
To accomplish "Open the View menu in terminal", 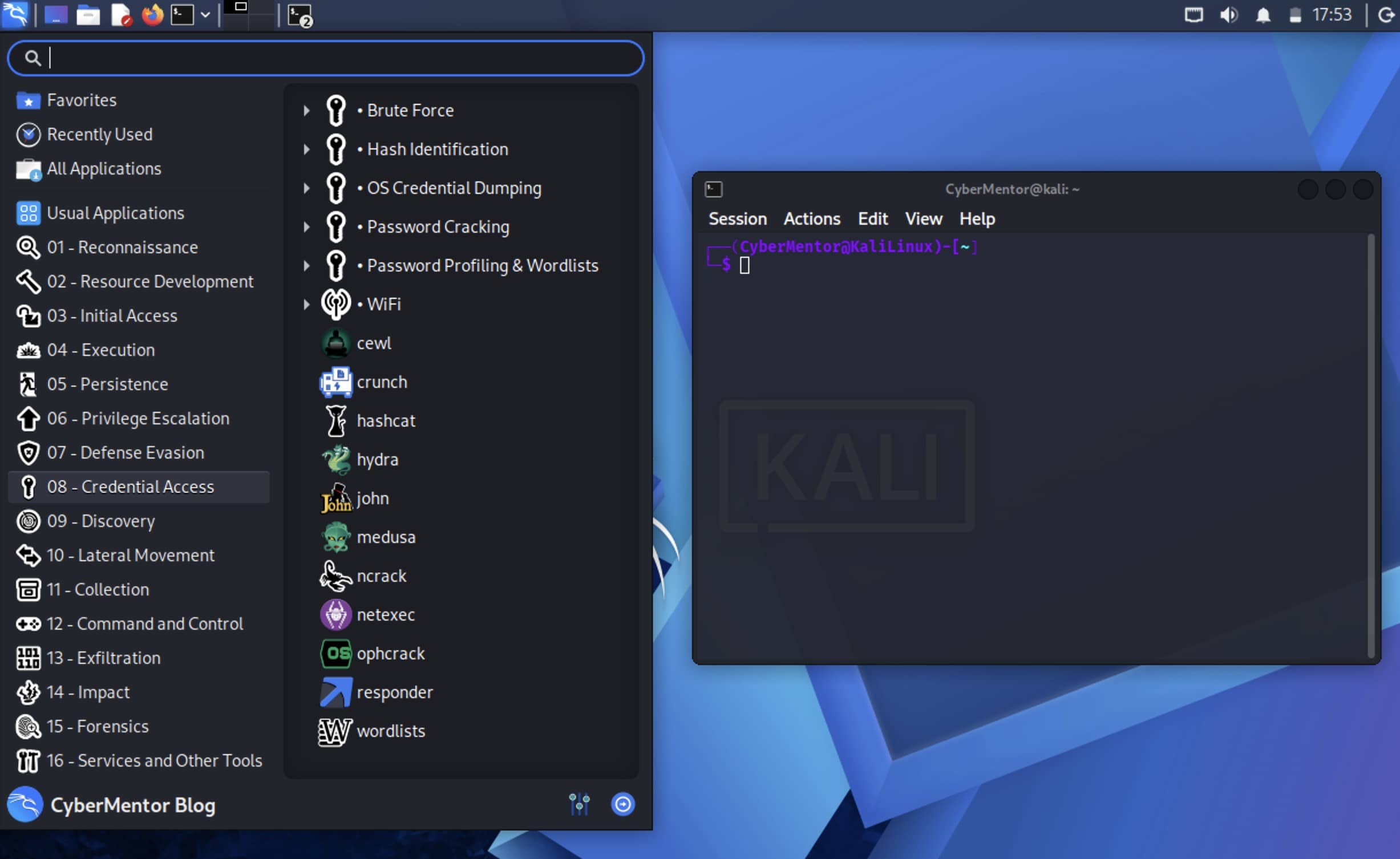I will pyautogui.click(x=924, y=219).
